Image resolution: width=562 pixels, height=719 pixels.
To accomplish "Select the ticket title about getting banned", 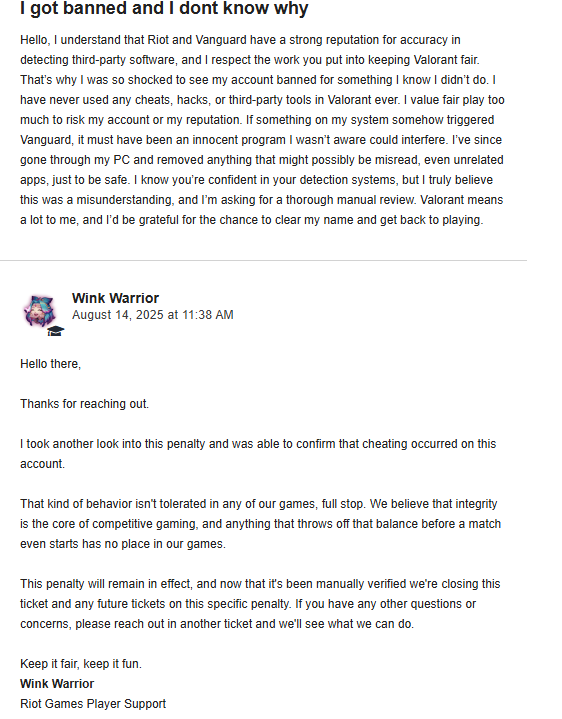I will point(164,8).
